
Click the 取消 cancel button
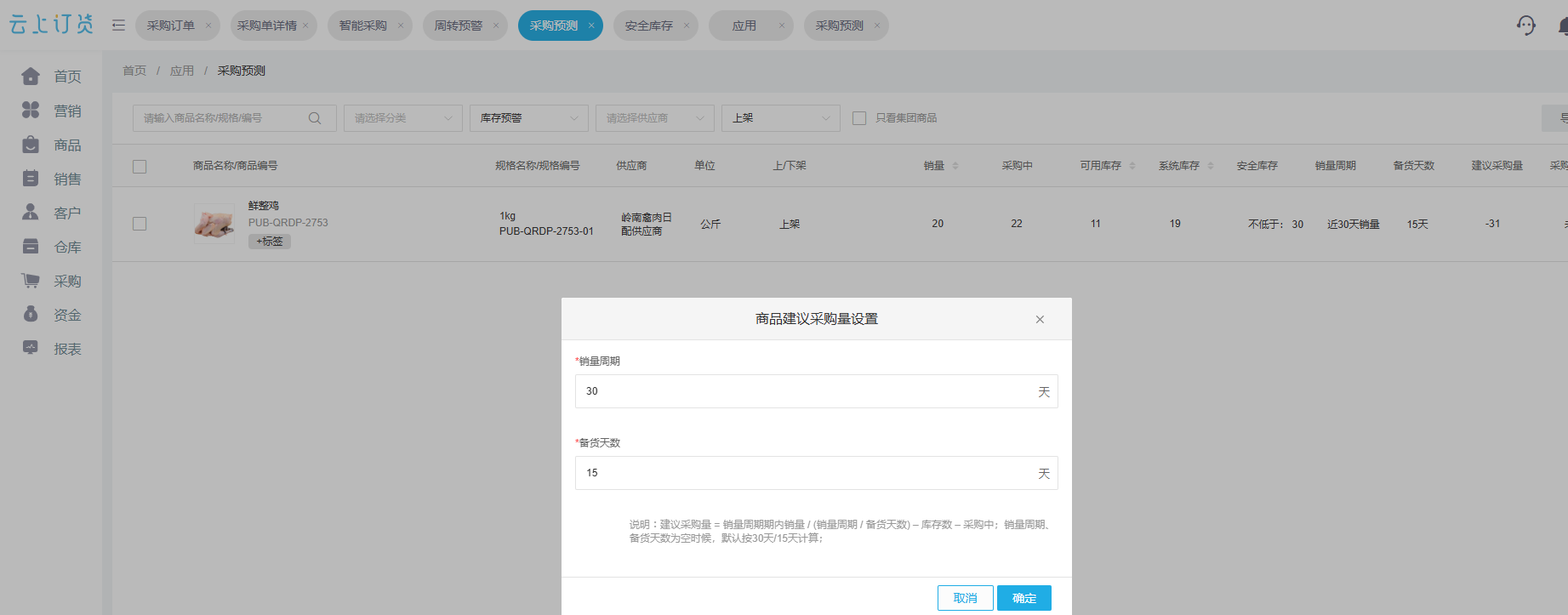[x=966, y=598]
